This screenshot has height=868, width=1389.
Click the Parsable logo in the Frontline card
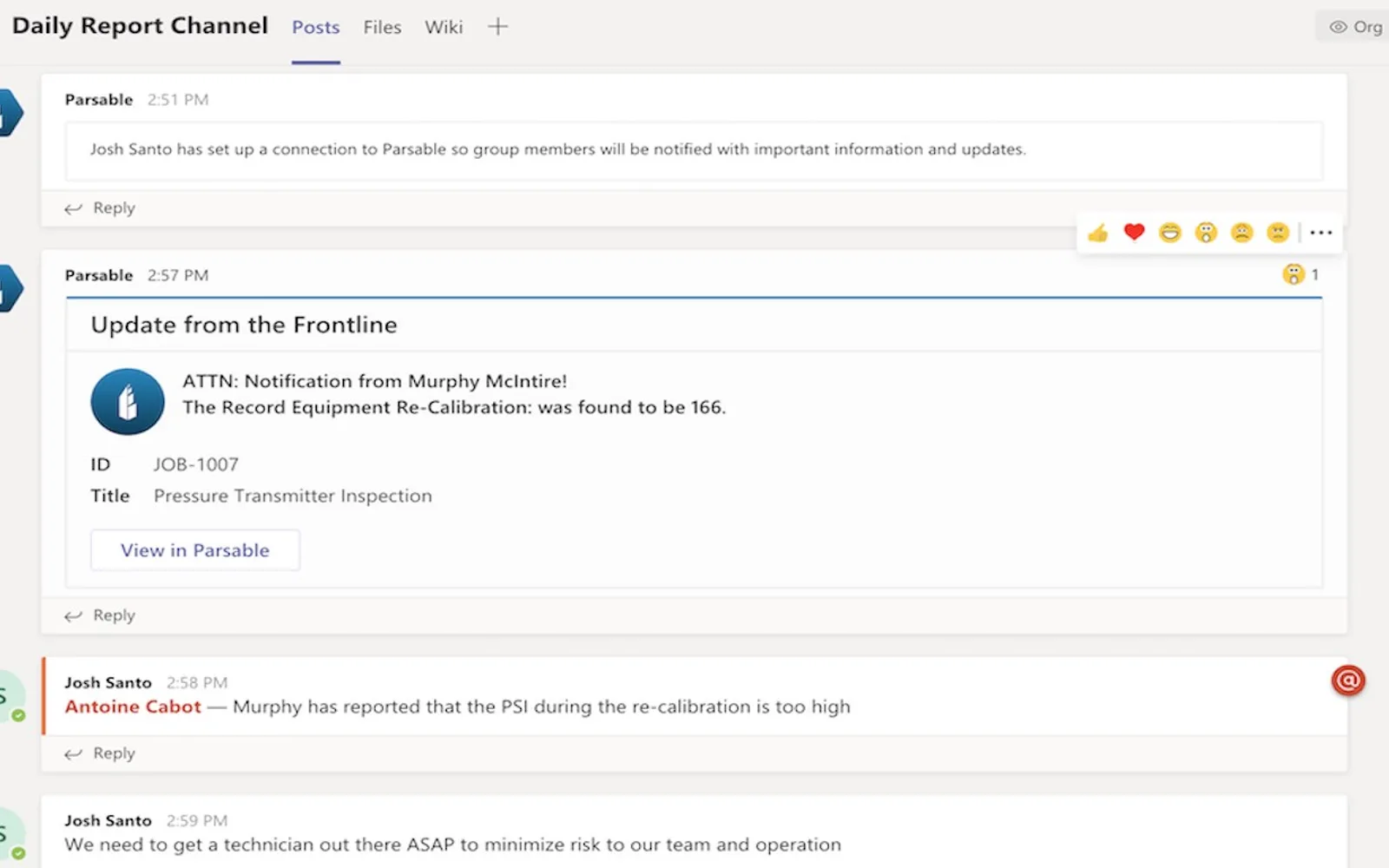pyautogui.click(x=128, y=402)
